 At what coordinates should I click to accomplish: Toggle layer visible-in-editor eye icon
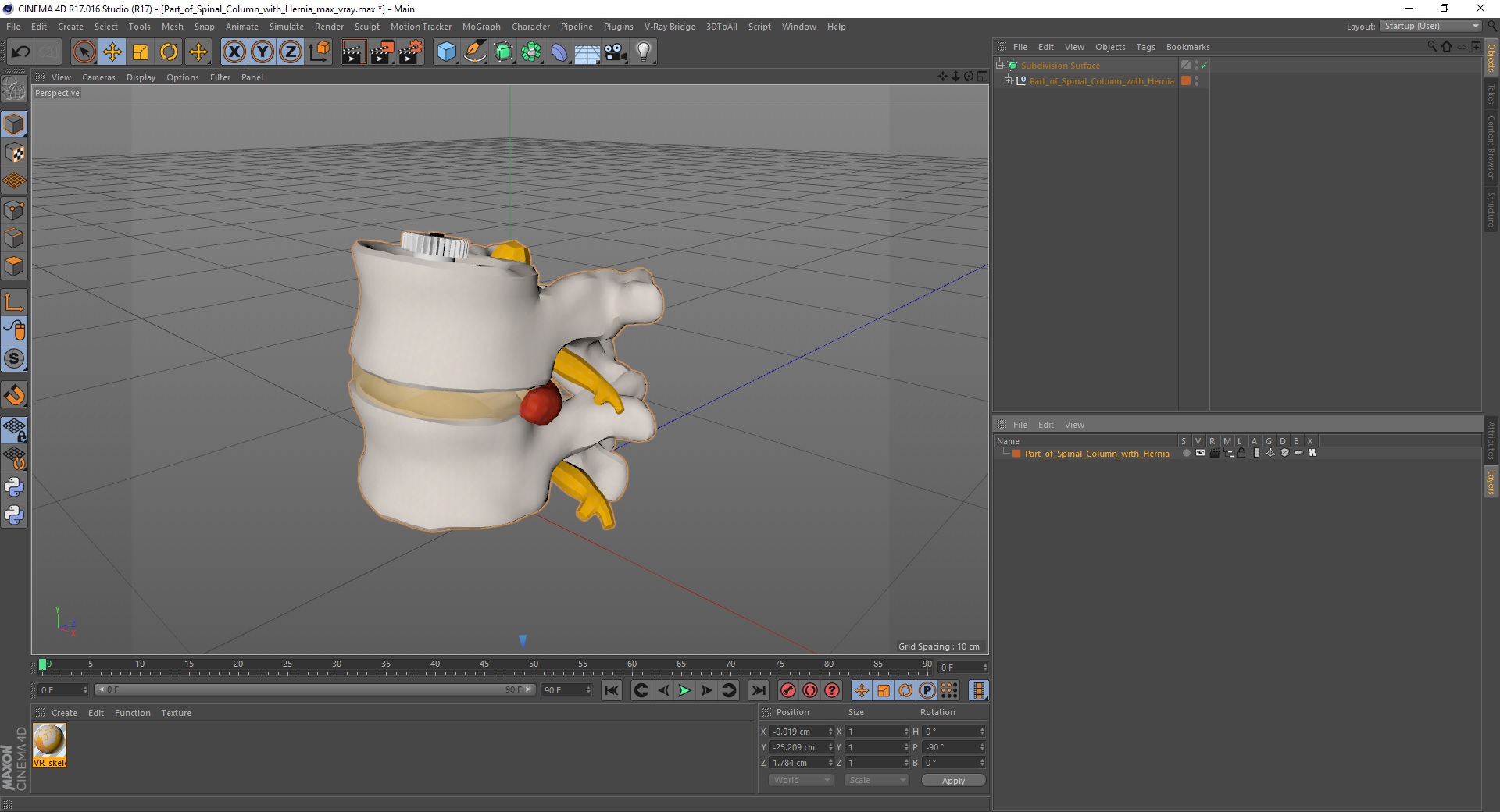pos(1200,453)
